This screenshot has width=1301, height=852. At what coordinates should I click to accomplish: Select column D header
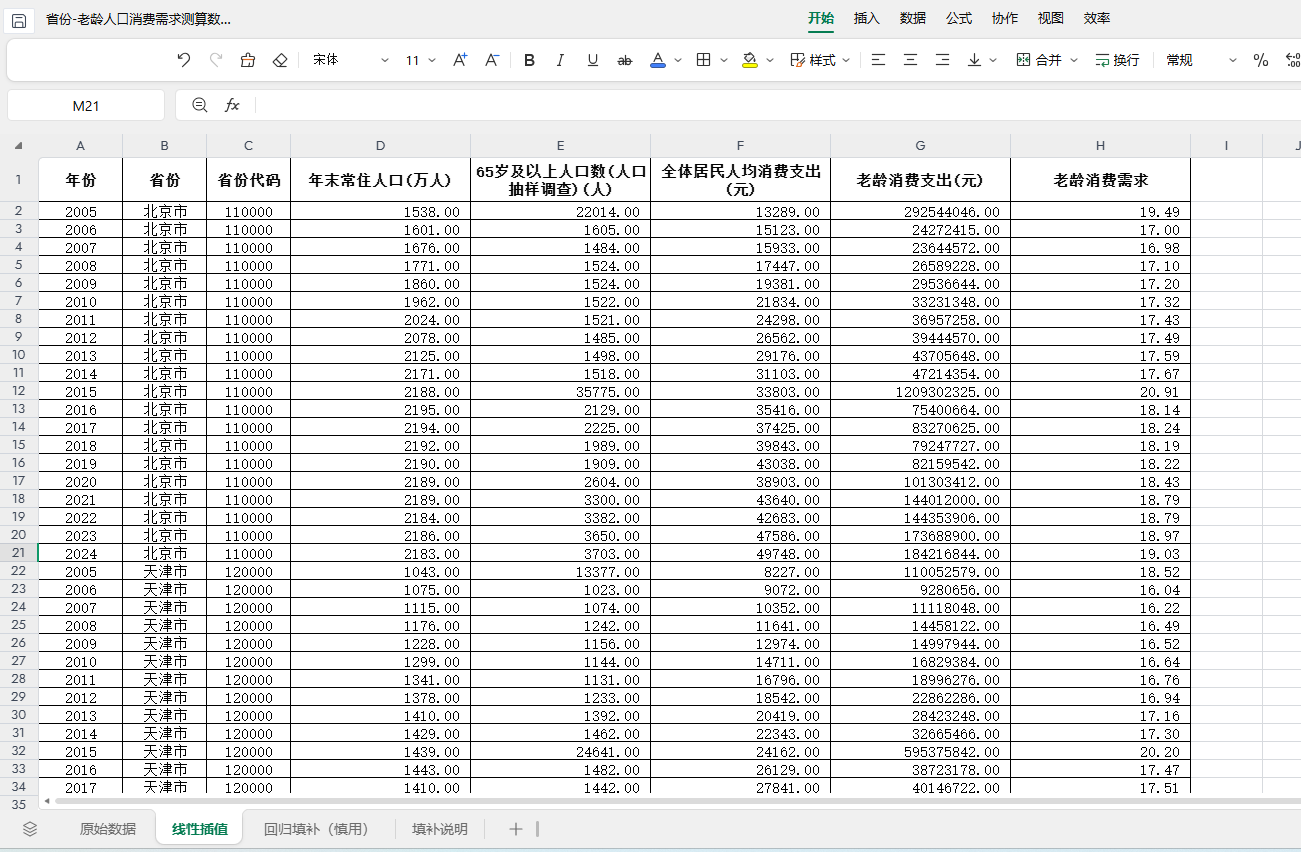(x=380, y=146)
